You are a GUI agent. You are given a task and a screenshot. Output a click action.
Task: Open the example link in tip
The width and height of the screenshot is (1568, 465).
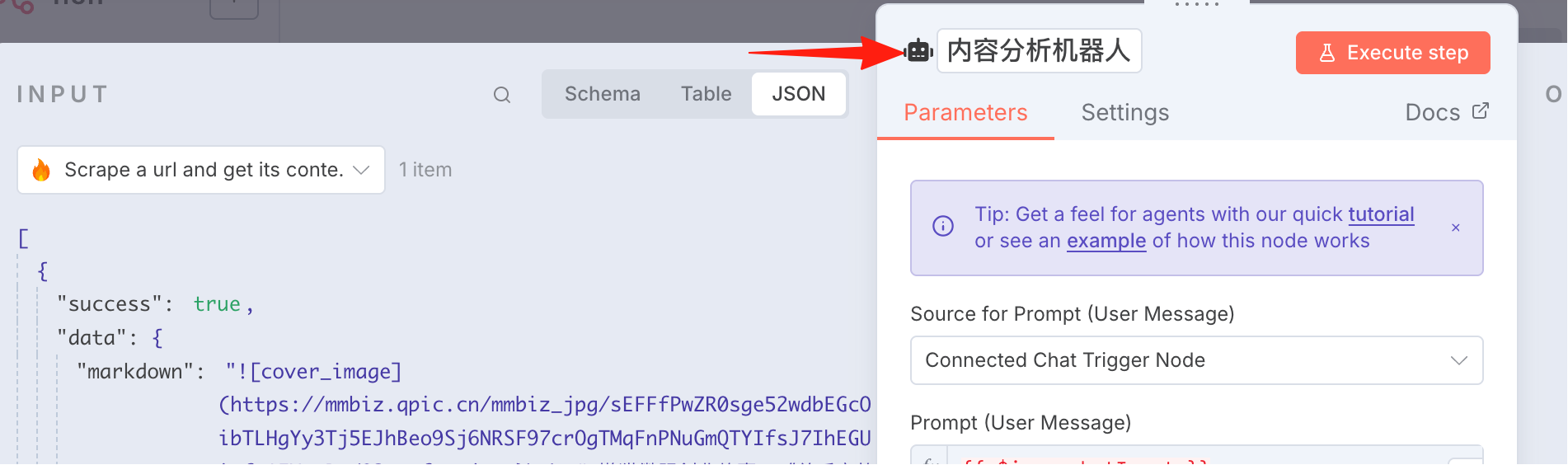tap(1106, 241)
